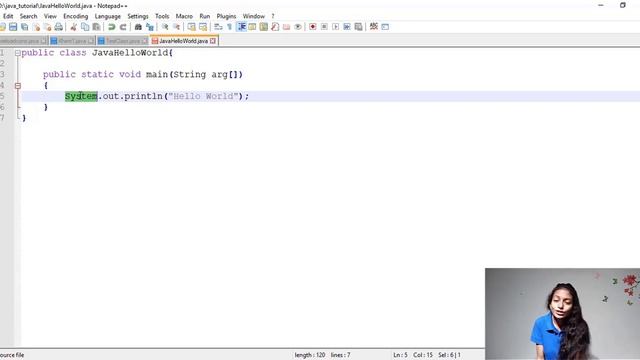Collapse the class fold marker on line 1
Screen dimensions: 640x360
[18, 53]
